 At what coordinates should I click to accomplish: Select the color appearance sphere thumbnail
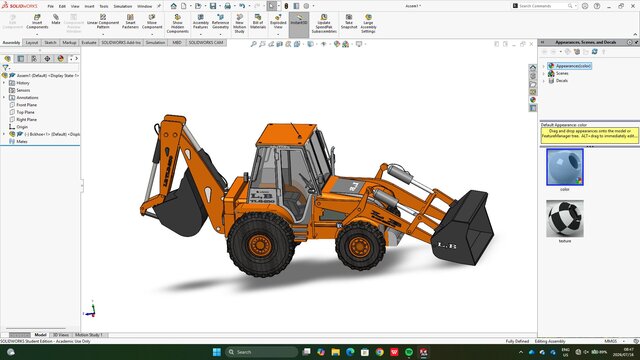(x=565, y=167)
